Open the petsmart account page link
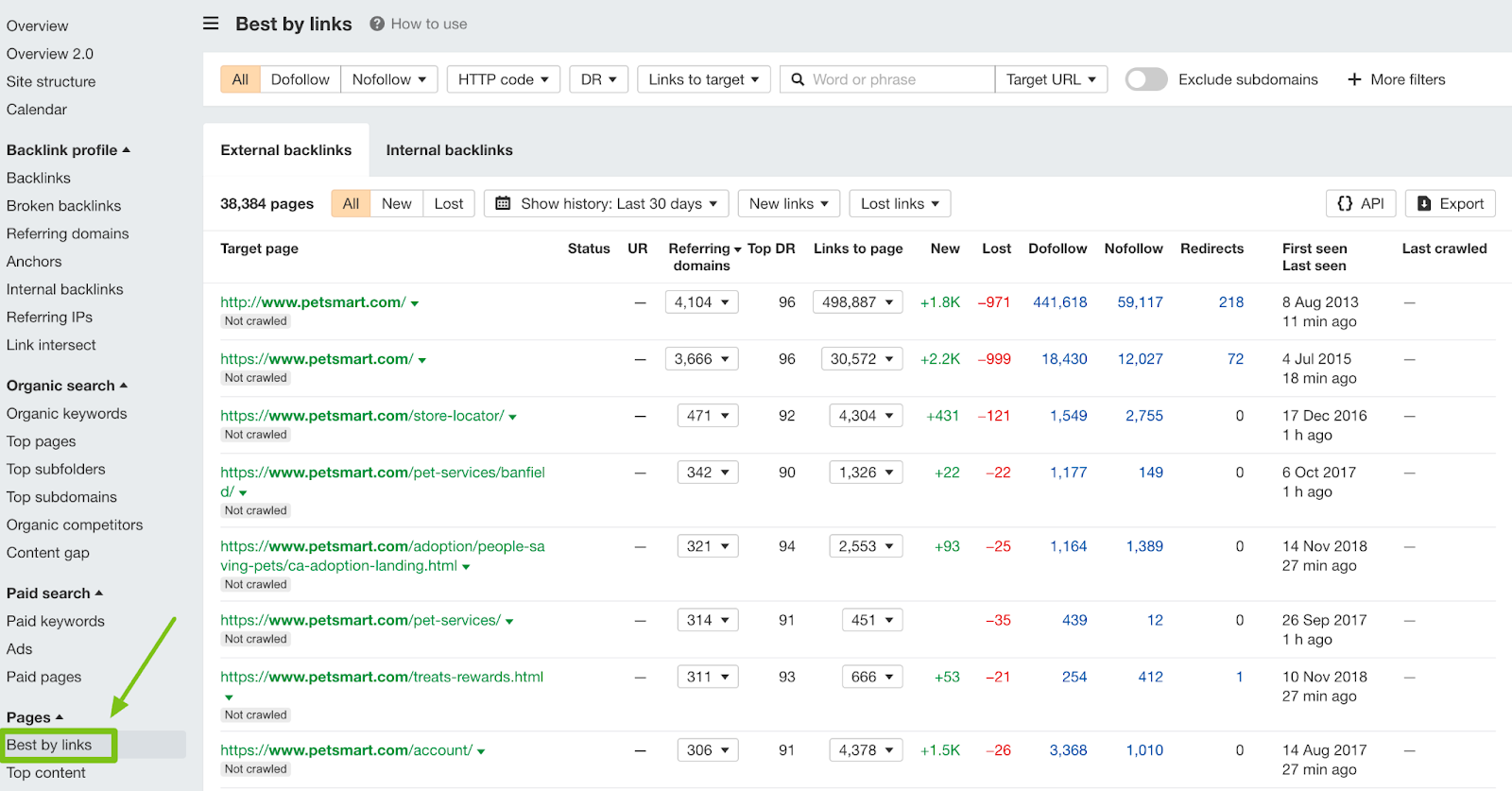Image resolution: width=1512 pixels, height=791 pixels. pyautogui.click(x=346, y=750)
